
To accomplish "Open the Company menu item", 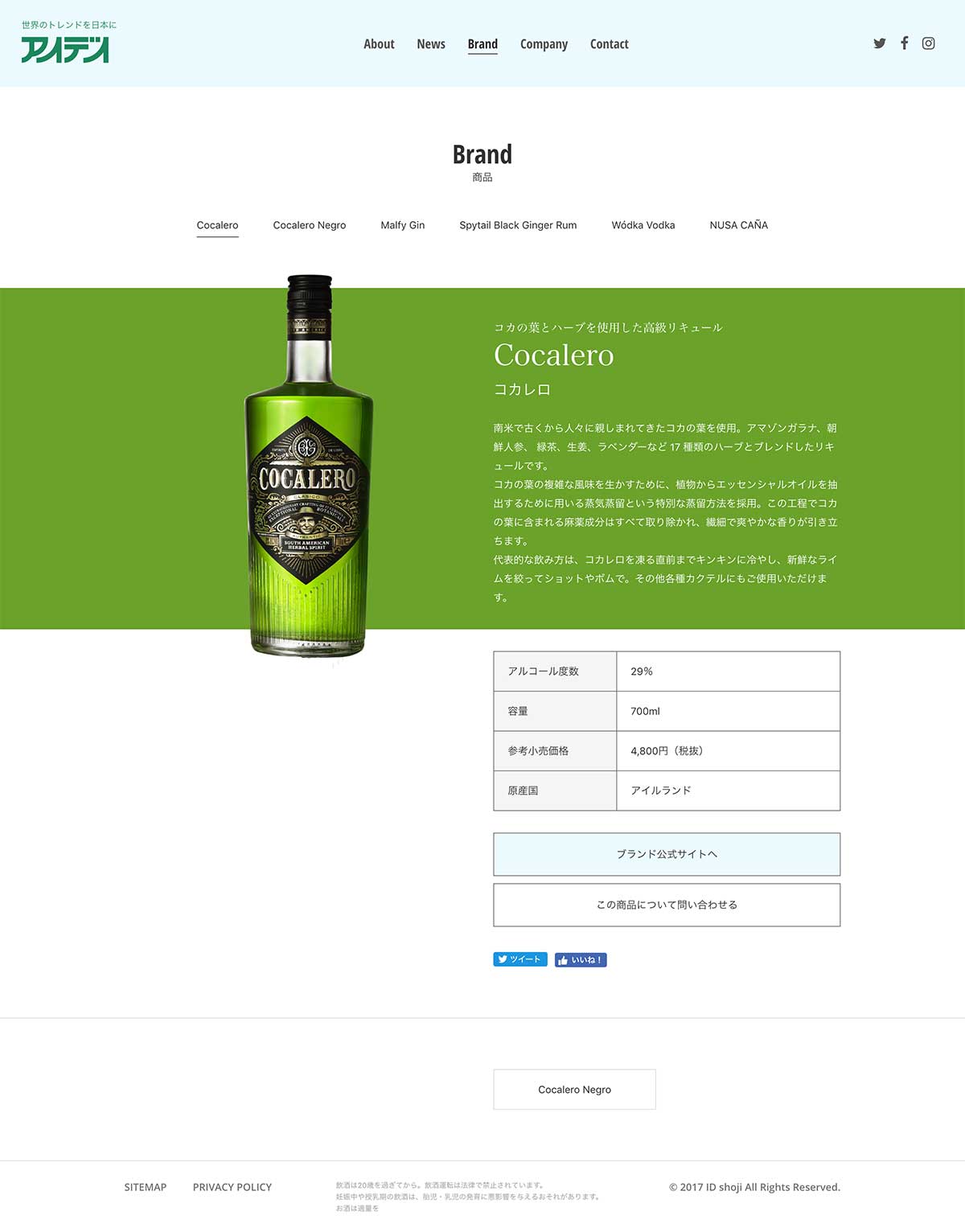I will pyautogui.click(x=544, y=44).
